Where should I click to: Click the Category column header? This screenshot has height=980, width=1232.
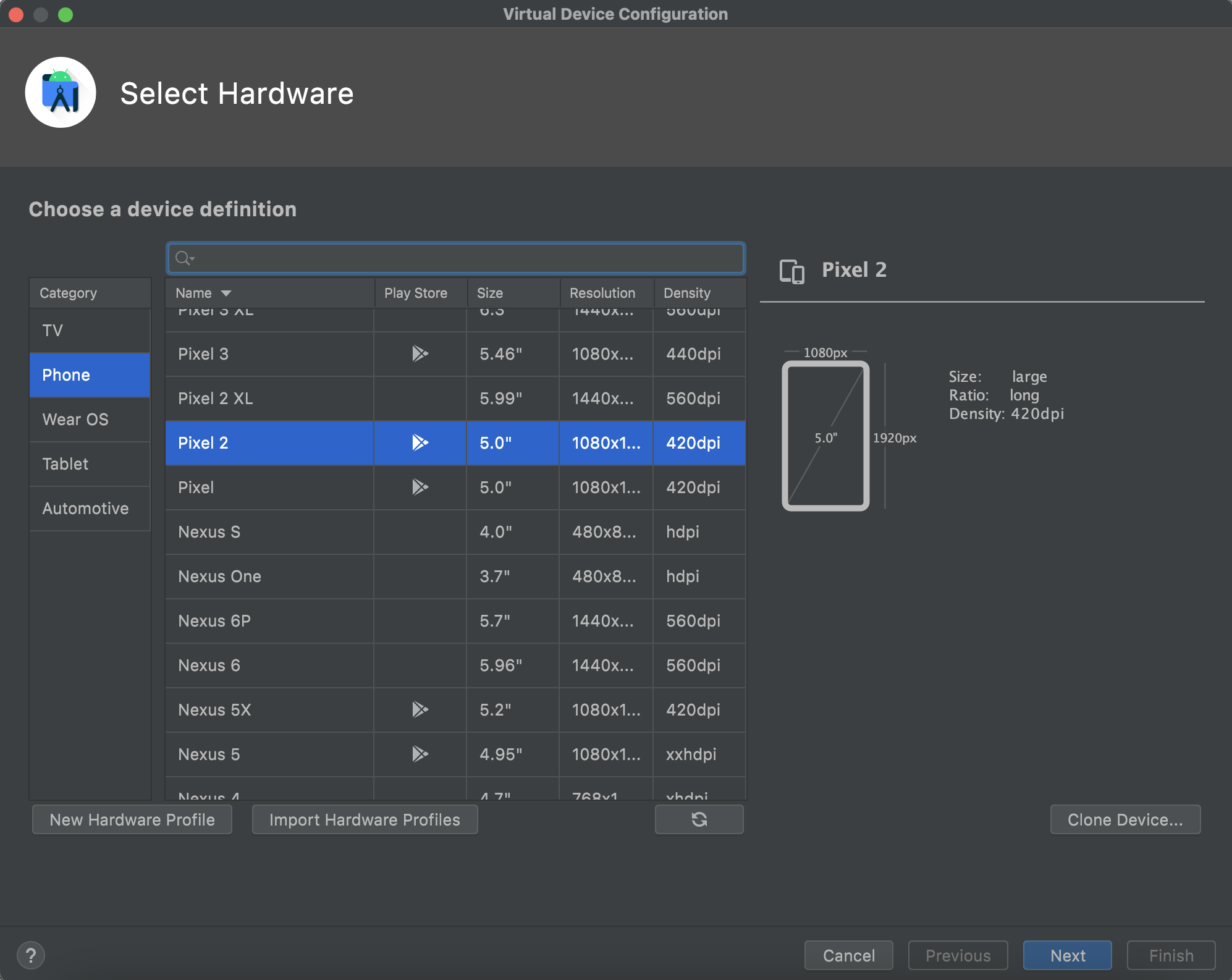90,293
